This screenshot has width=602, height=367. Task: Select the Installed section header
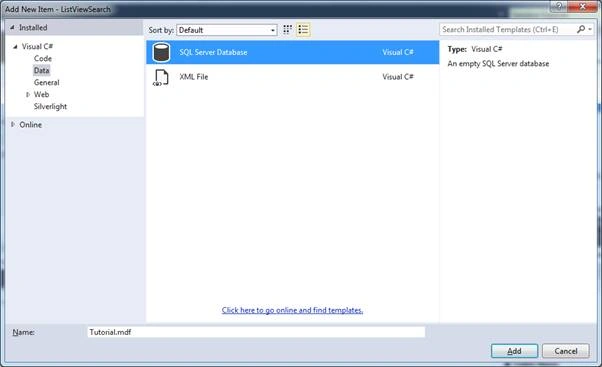[75, 28]
